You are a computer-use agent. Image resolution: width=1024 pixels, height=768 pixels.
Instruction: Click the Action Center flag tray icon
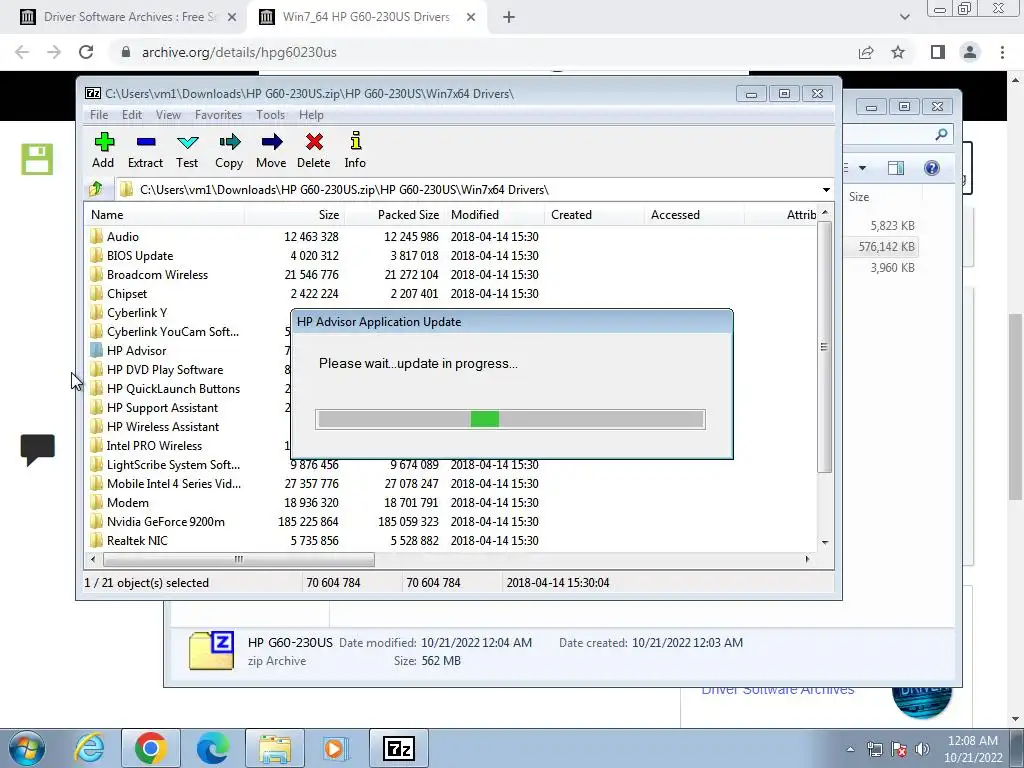899,749
